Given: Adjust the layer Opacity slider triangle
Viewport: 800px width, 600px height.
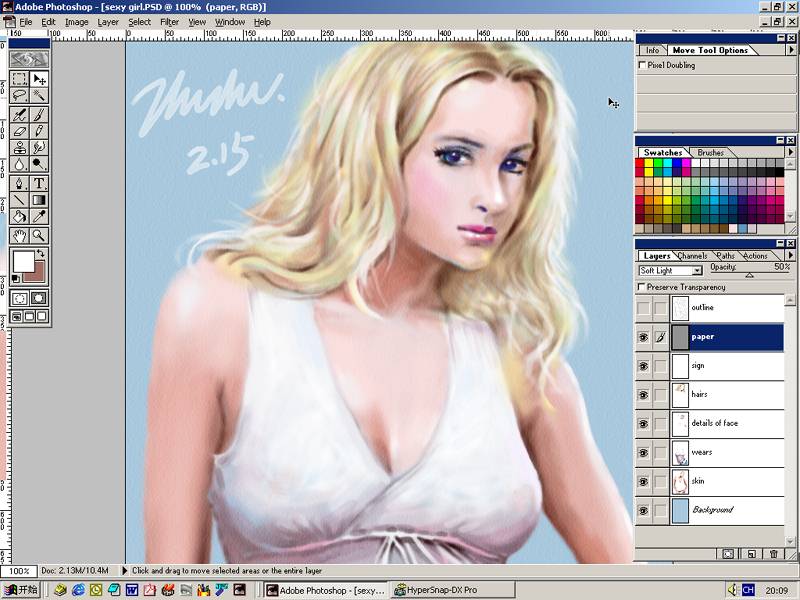Looking at the screenshot, I should (x=749, y=276).
